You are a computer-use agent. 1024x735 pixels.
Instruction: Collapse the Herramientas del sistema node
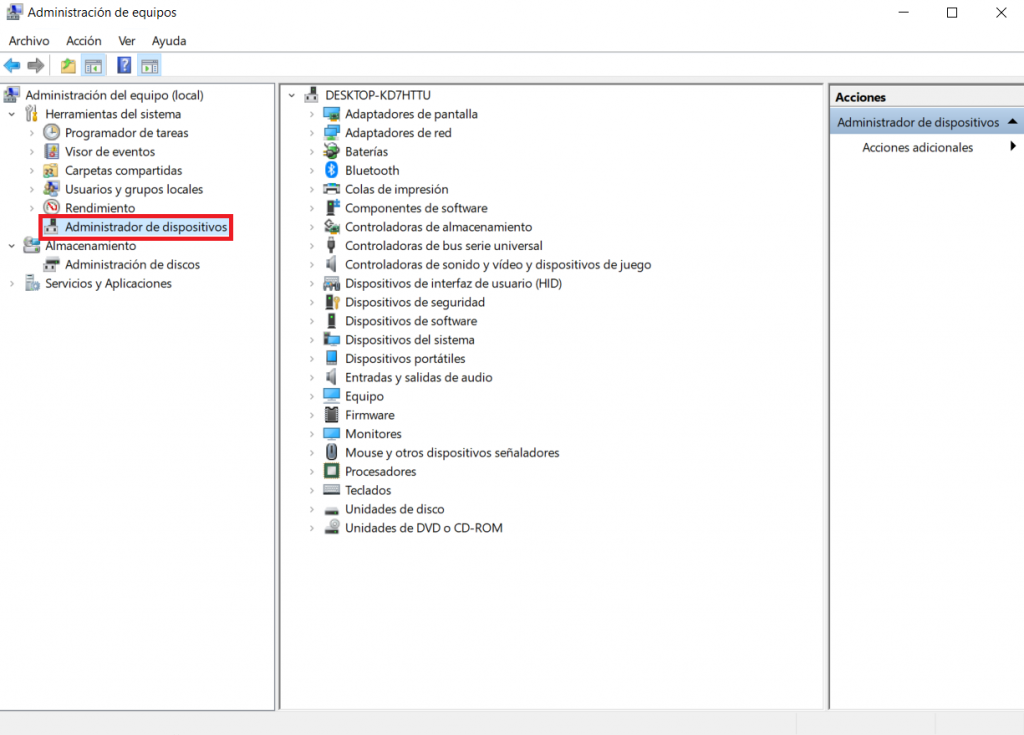point(12,114)
